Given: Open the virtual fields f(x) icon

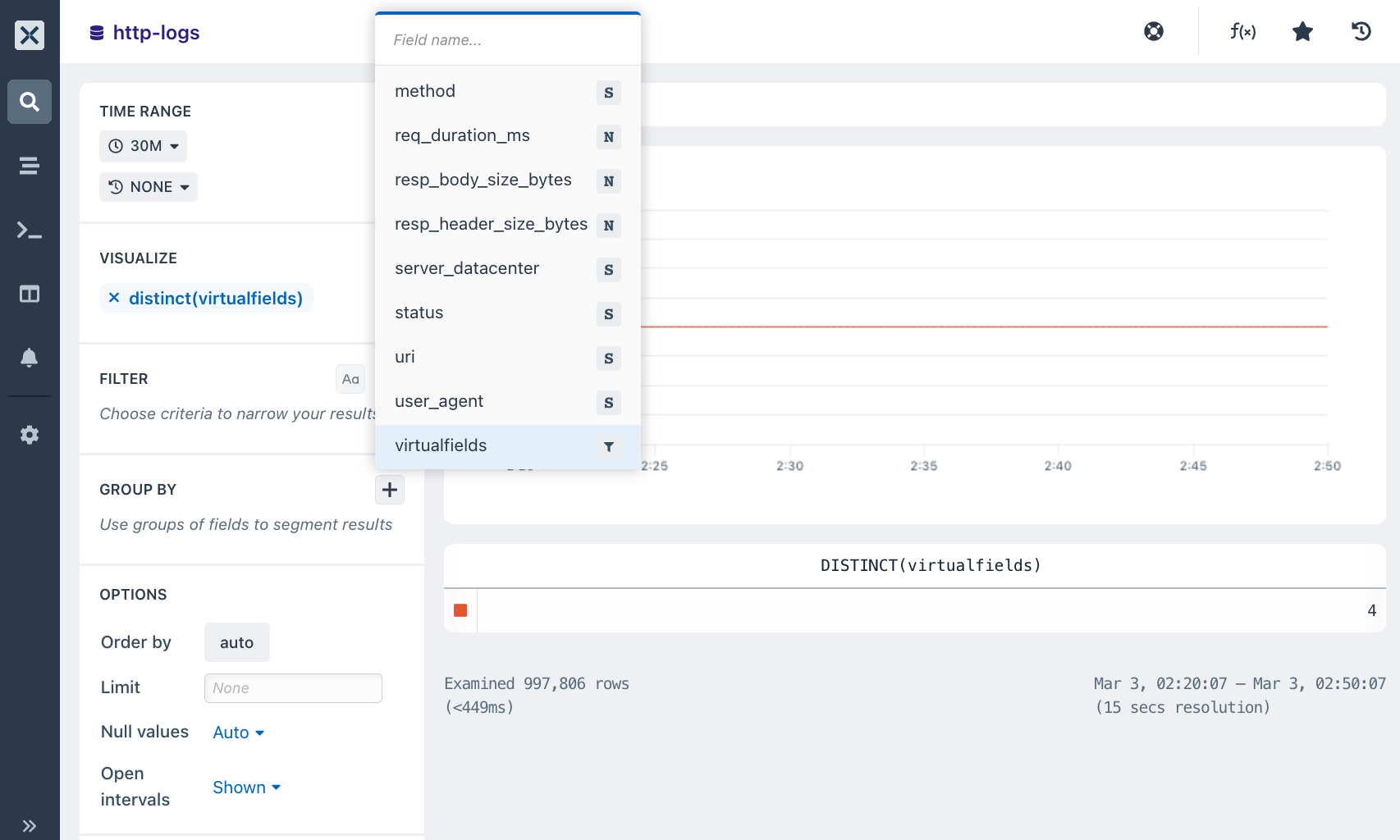Looking at the screenshot, I should pos(1242,31).
